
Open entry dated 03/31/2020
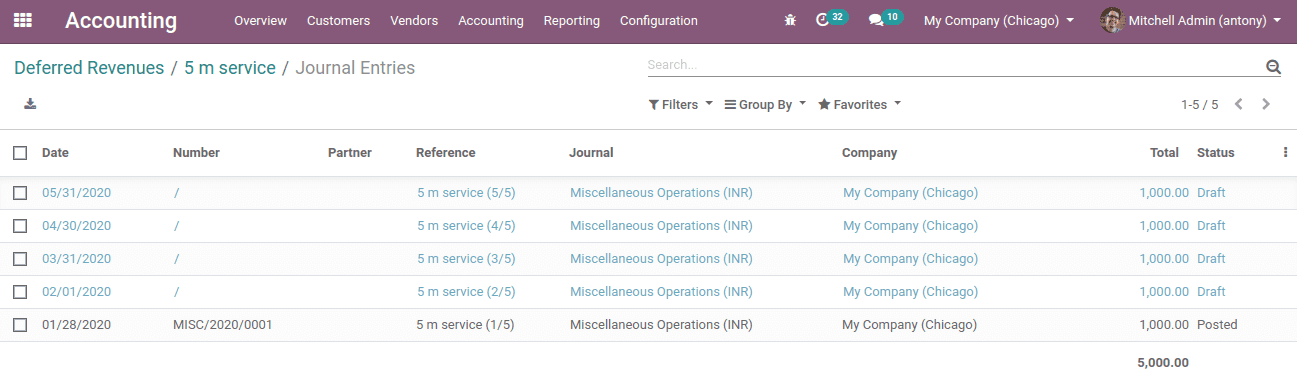point(77,259)
